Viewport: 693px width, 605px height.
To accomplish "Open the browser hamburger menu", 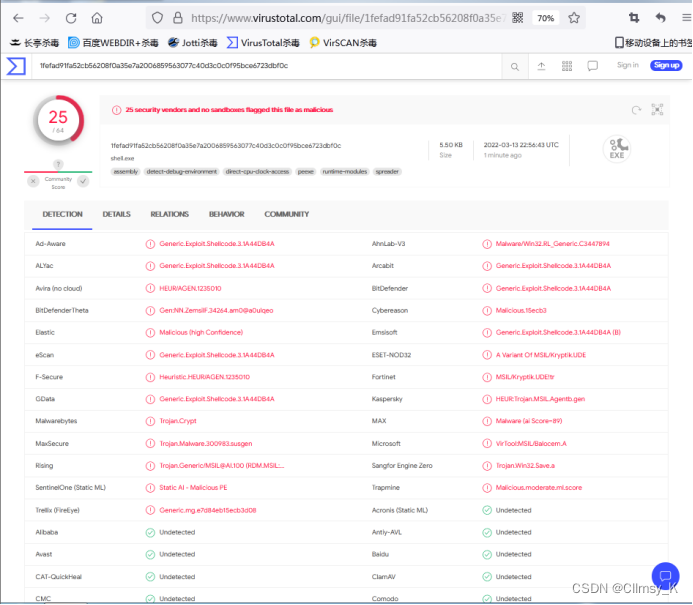I will pos(686,18).
